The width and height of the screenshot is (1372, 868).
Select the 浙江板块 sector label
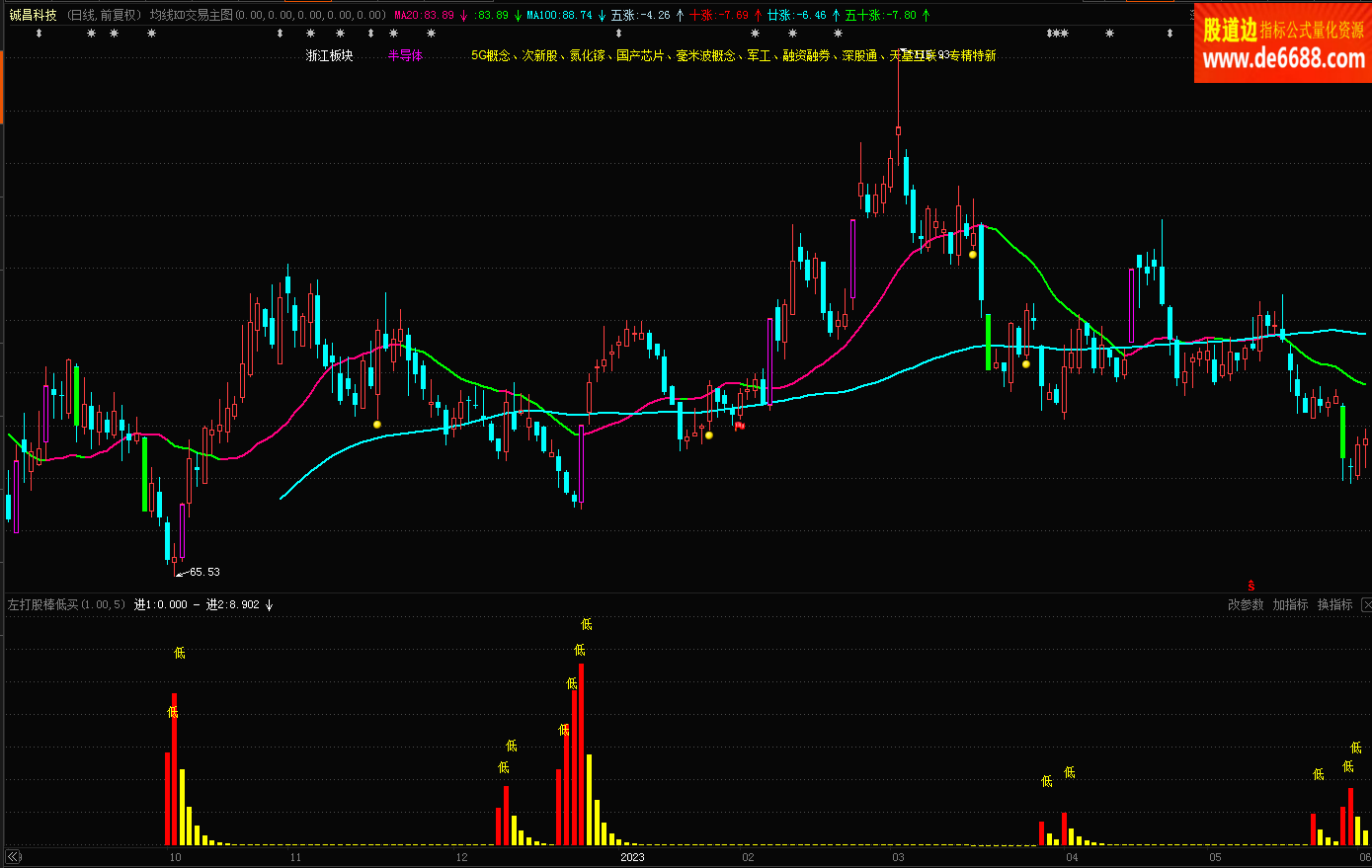[x=330, y=55]
